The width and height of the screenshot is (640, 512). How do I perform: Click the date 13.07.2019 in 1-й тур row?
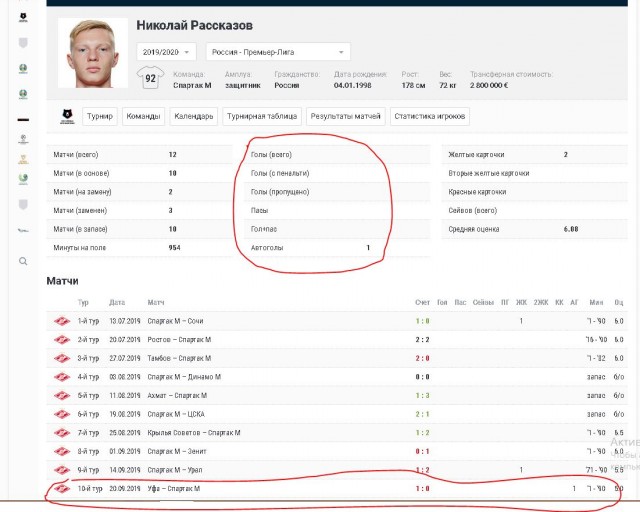125,321
